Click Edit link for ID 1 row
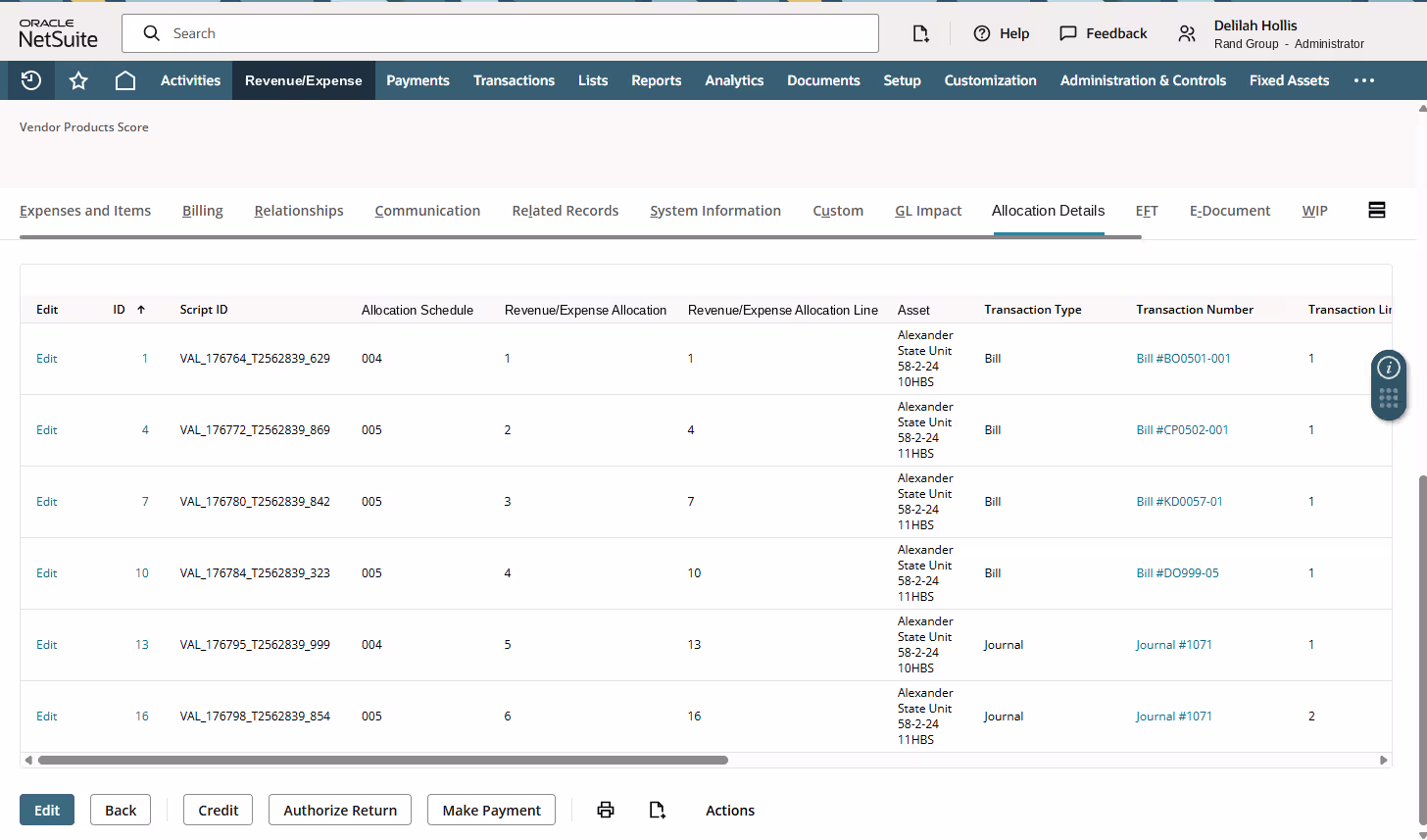This screenshot has width=1427, height=840. 47,359
